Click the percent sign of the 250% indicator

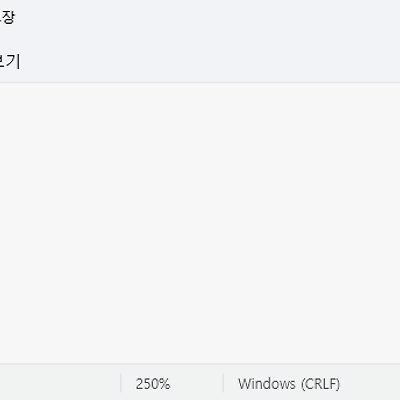(x=164, y=384)
